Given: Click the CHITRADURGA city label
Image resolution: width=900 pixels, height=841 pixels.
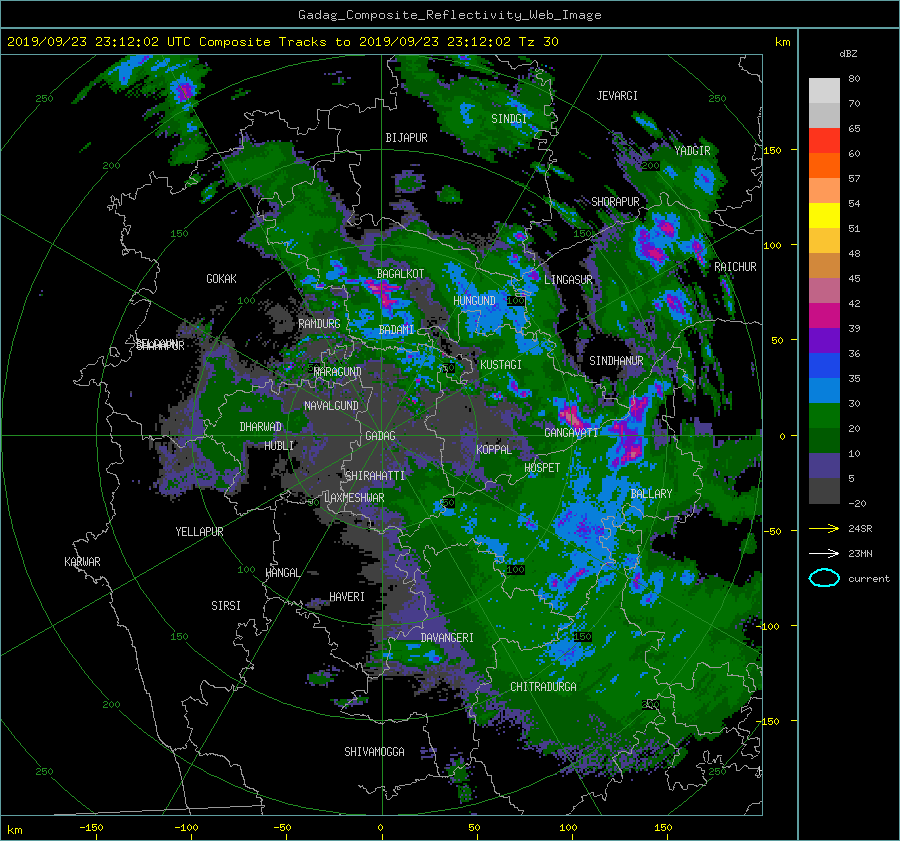Looking at the screenshot, I should coord(544,687).
